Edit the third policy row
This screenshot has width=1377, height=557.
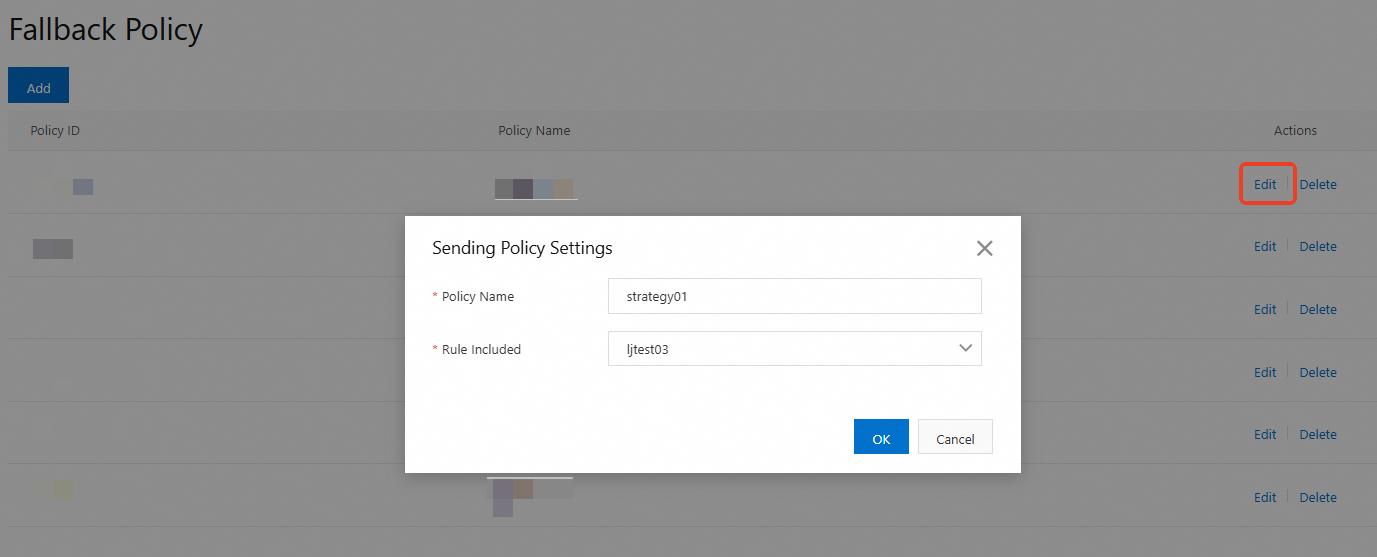click(x=1265, y=309)
